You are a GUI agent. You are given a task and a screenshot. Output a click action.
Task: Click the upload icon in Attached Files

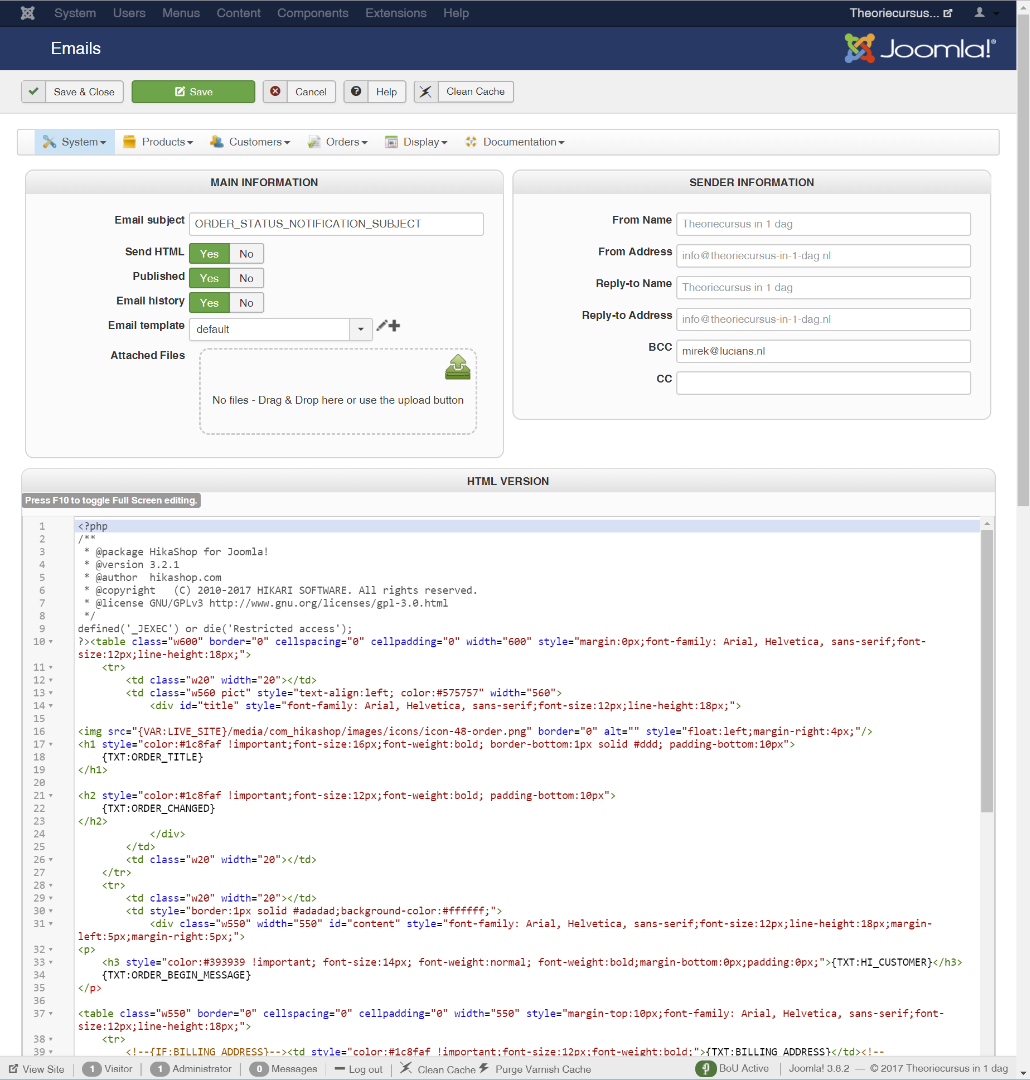458,367
